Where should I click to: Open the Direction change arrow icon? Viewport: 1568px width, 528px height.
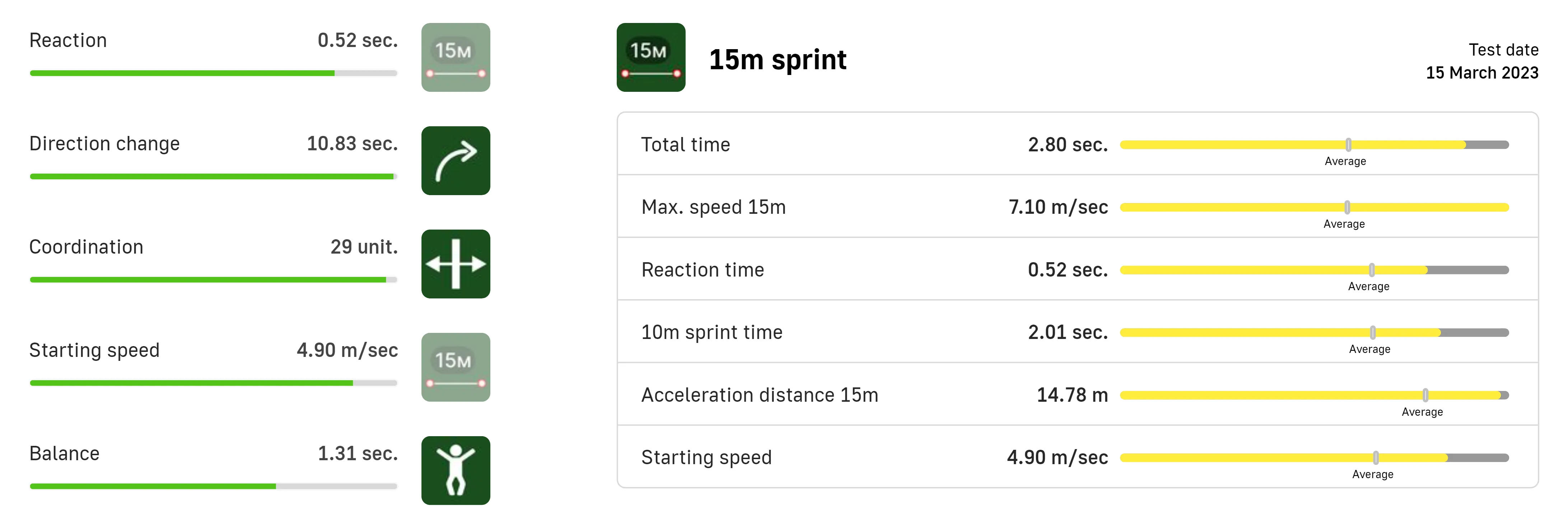(x=455, y=161)
